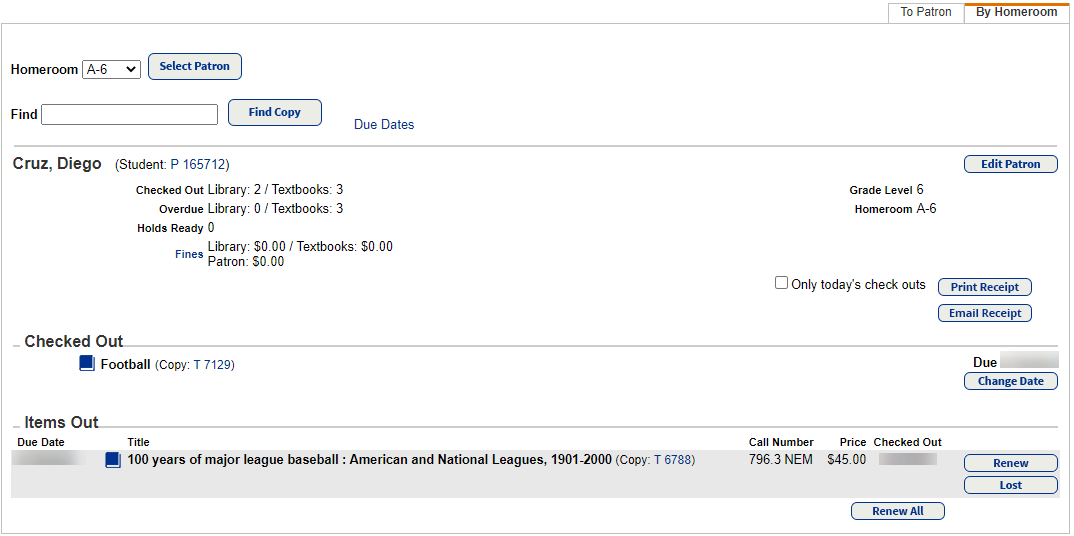Click the book icon beside baseball title

113,460
